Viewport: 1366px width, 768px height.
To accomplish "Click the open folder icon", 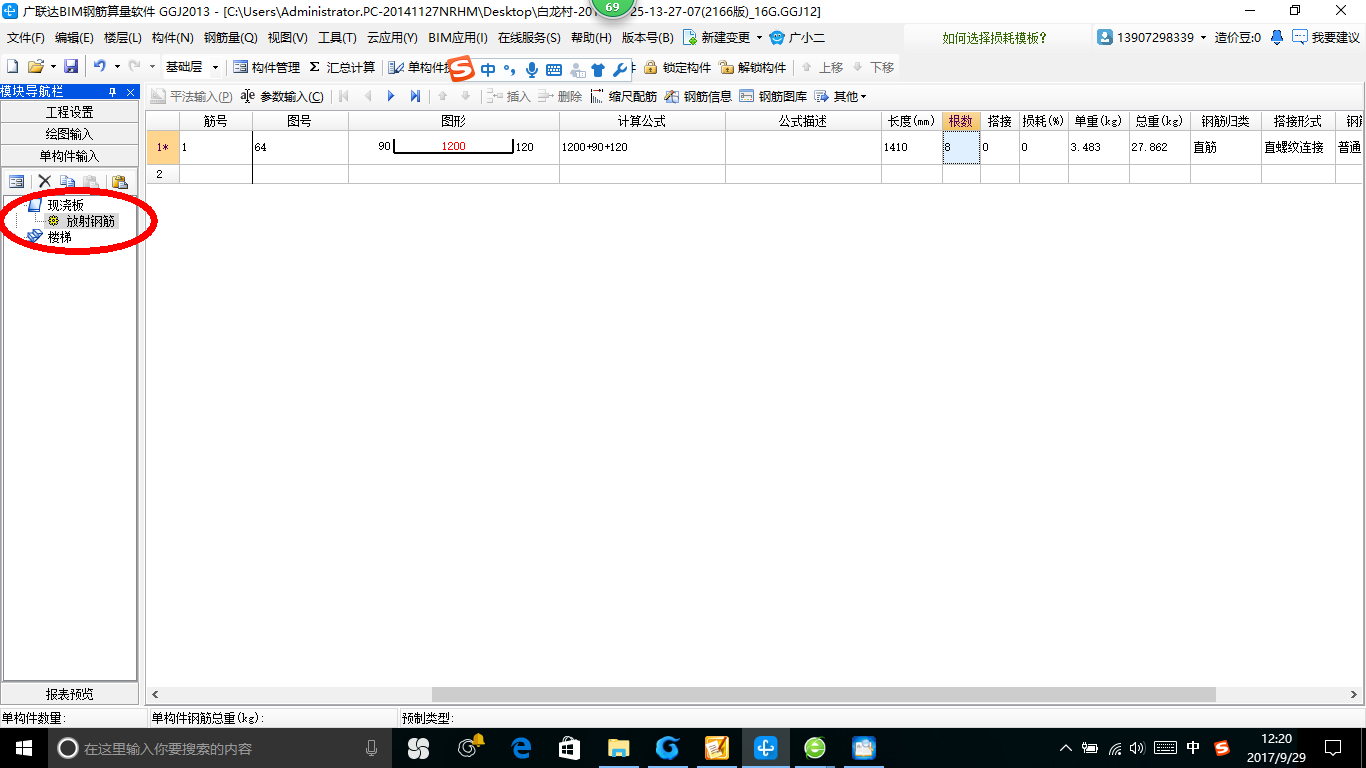I will pos(35,67).
